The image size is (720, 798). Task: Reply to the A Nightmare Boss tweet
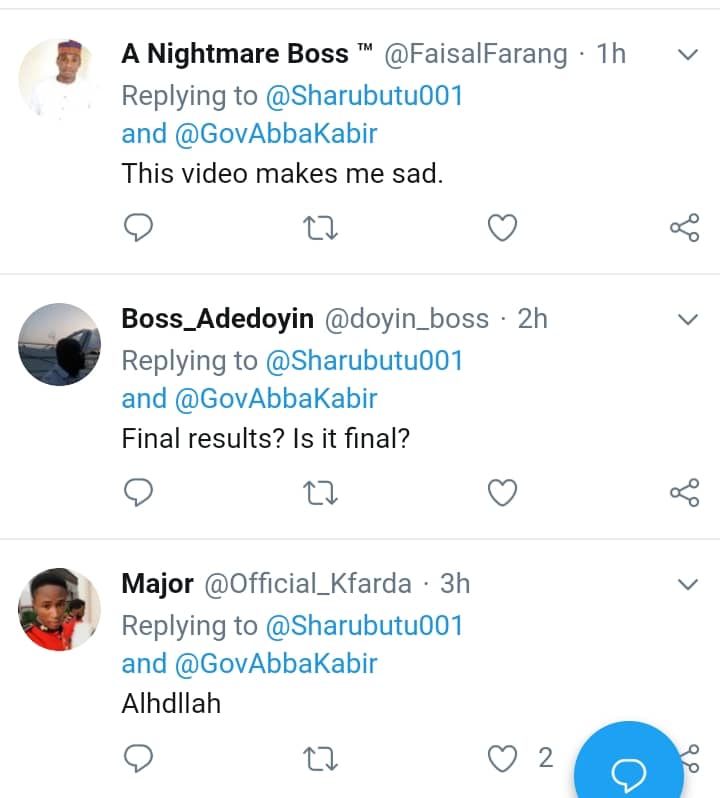point(139,228)
